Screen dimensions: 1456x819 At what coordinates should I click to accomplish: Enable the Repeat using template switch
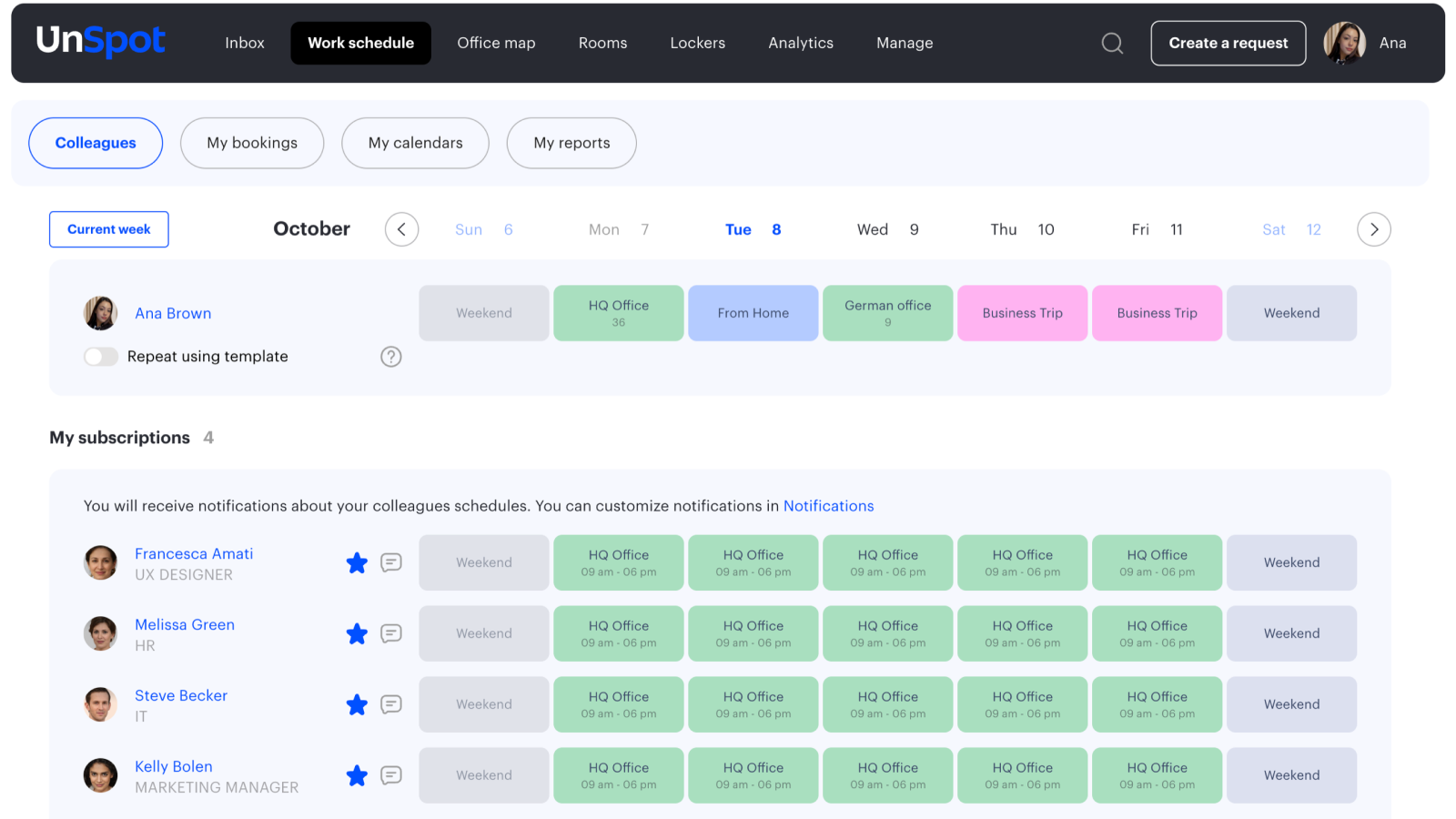[x=101, y=357]
